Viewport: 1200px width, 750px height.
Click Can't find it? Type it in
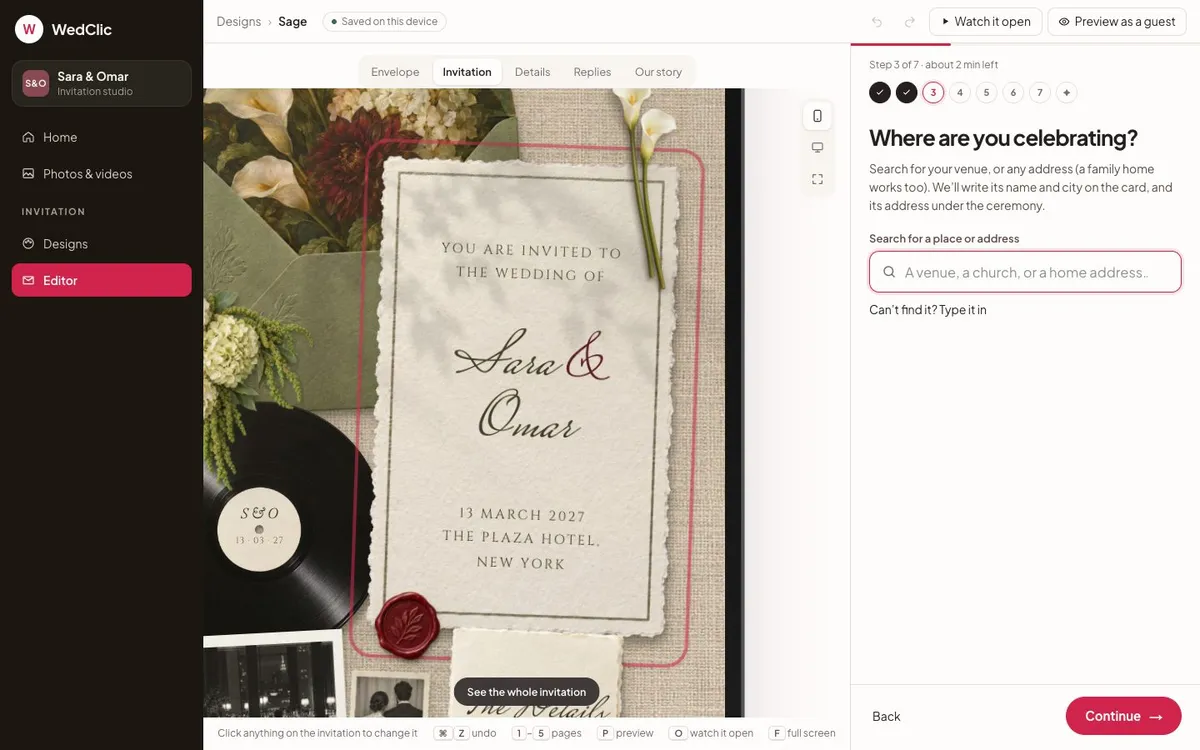click(x=928, y=310)
